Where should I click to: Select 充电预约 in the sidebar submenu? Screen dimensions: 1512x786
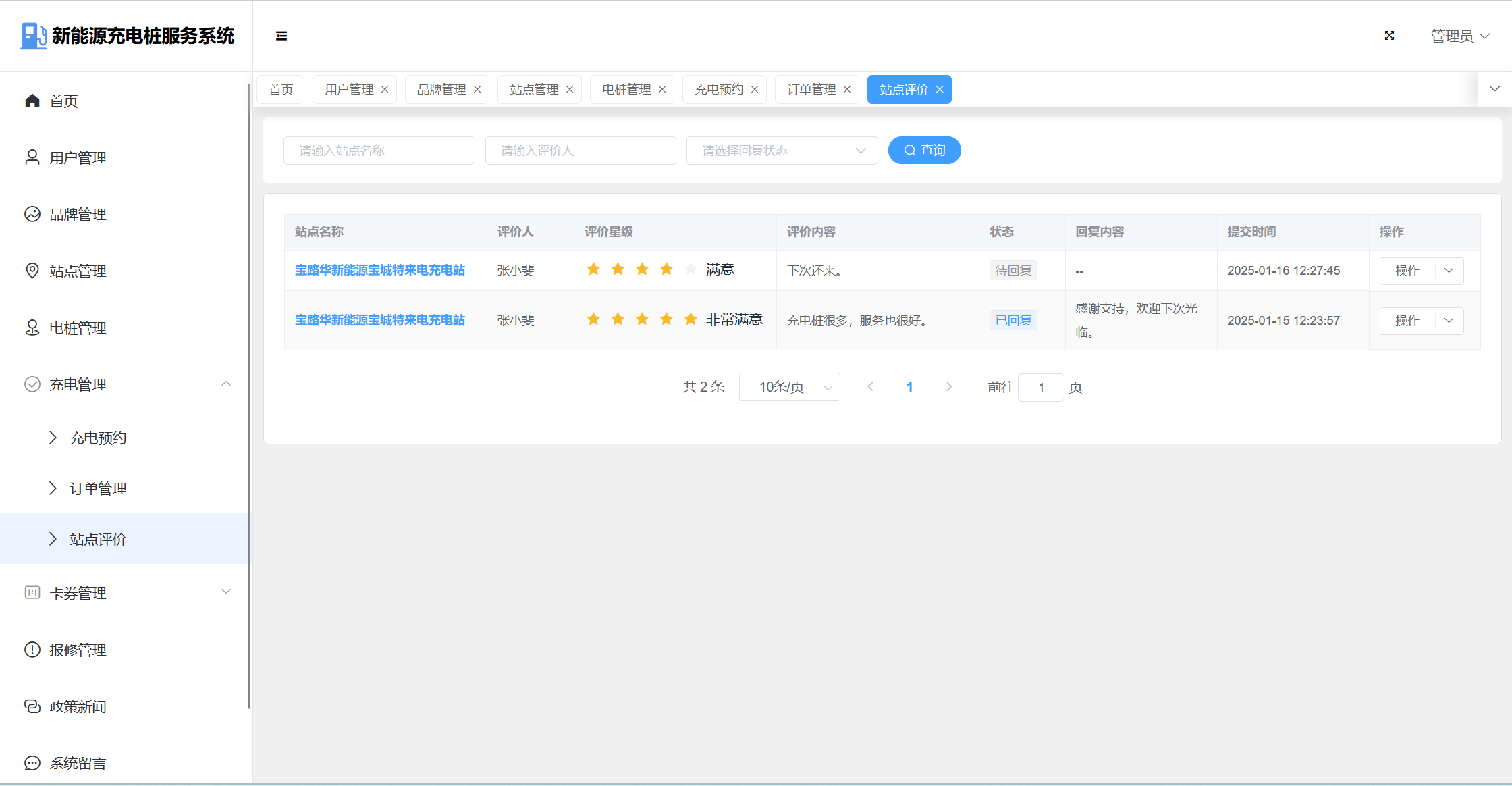(99, 438)
